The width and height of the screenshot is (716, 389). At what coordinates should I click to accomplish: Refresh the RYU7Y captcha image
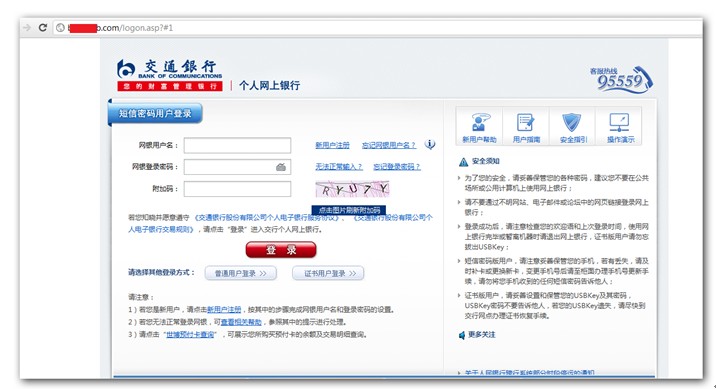pyautogui.click(x=352, y=189)
